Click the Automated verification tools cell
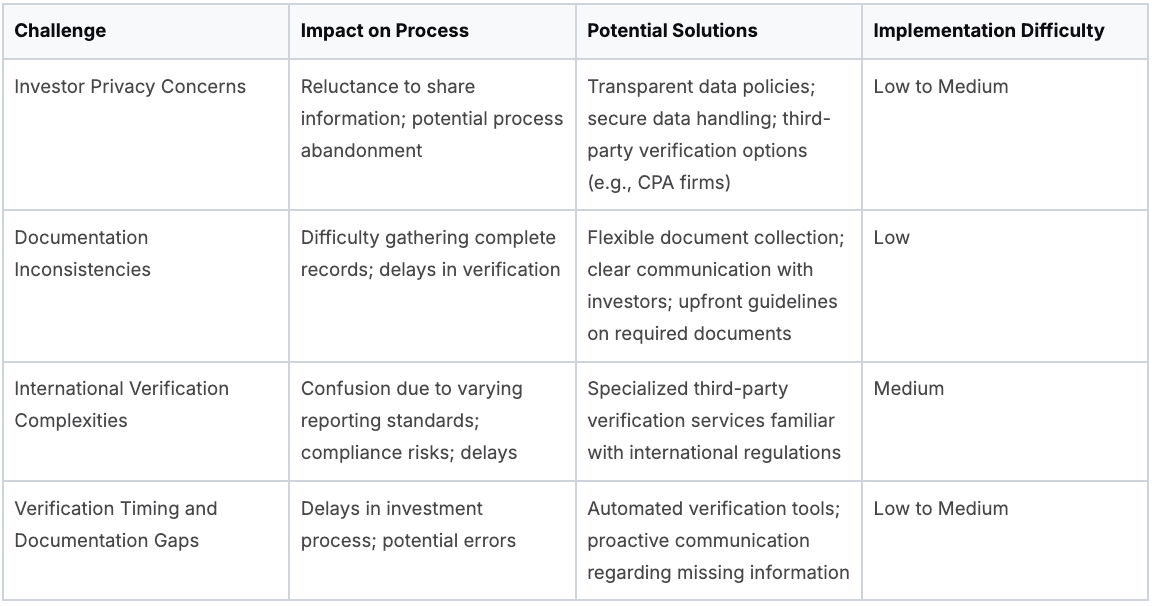This screenshot has width=1154, height=606. (x=718, y=540)
